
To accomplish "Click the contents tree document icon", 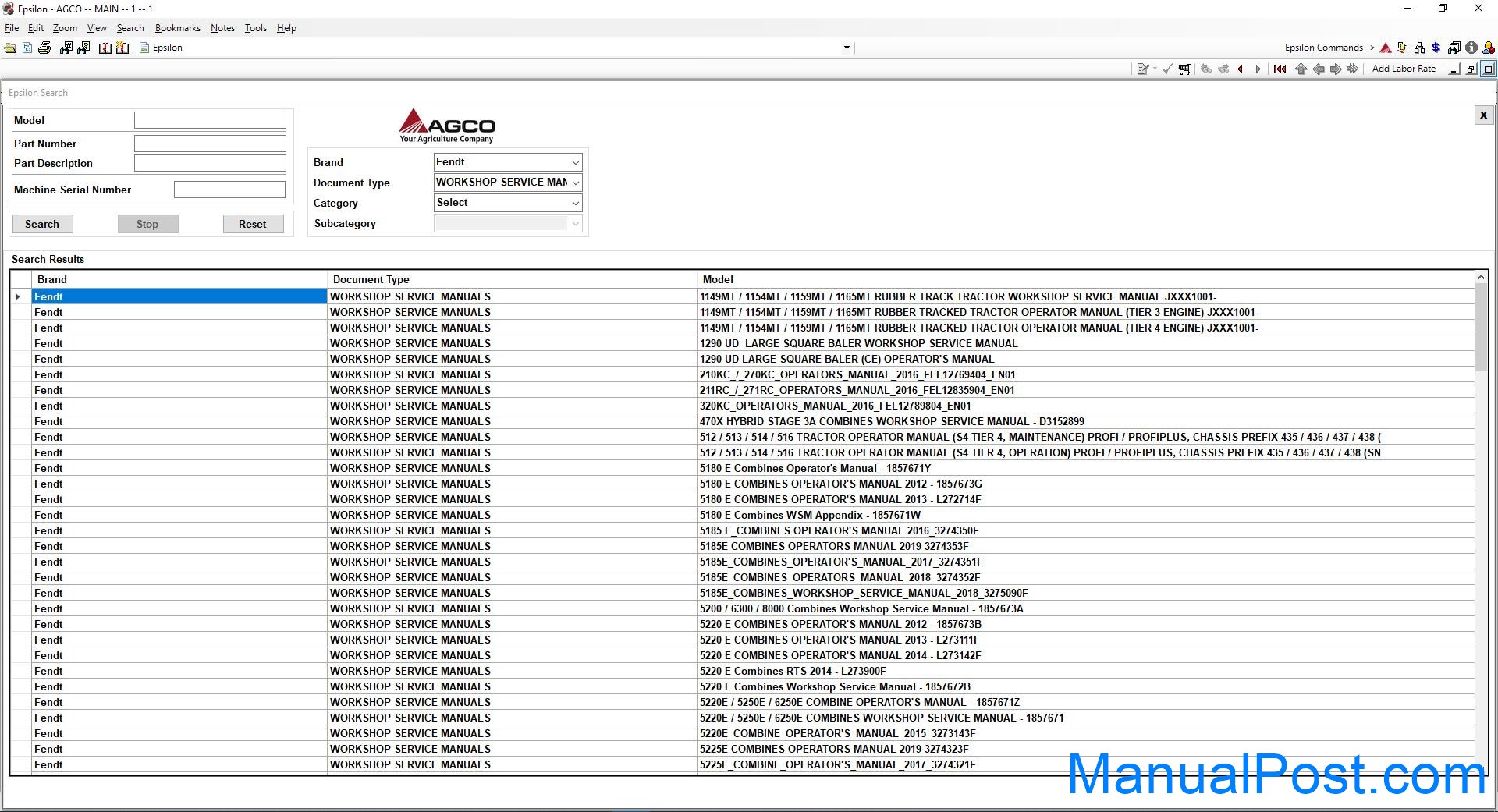I will [x=27, y=48].
